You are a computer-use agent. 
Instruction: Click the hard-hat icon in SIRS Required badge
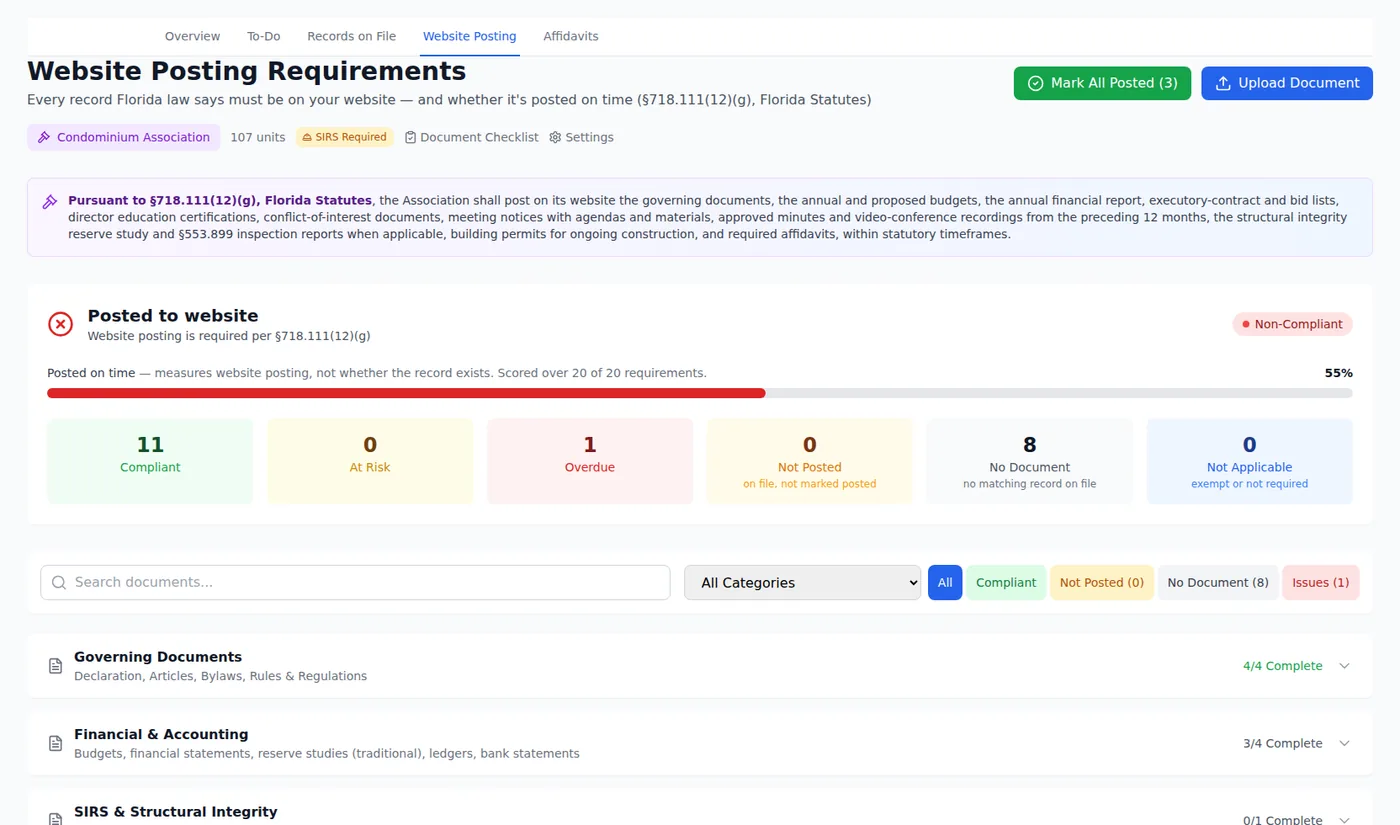tap(307, 137)
